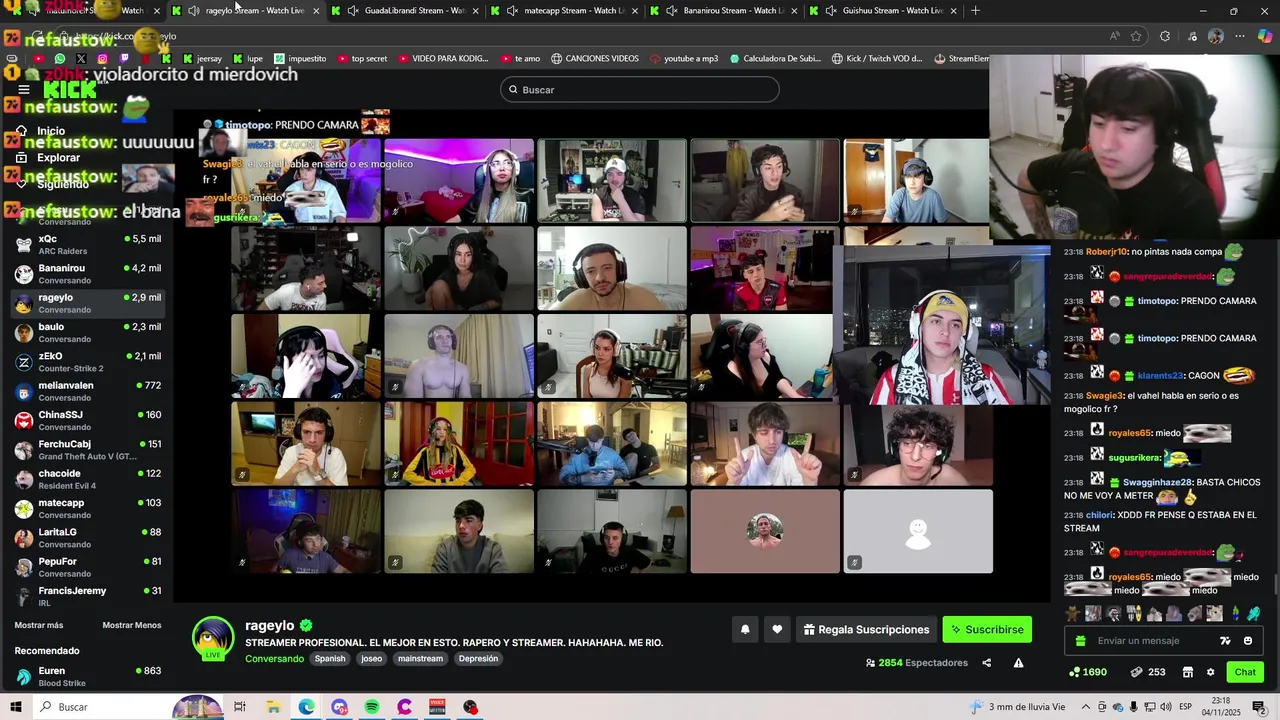Screen dimensions: 1280x720
Task: Click the report warning triangle icon
Action: coord(1018,663)
